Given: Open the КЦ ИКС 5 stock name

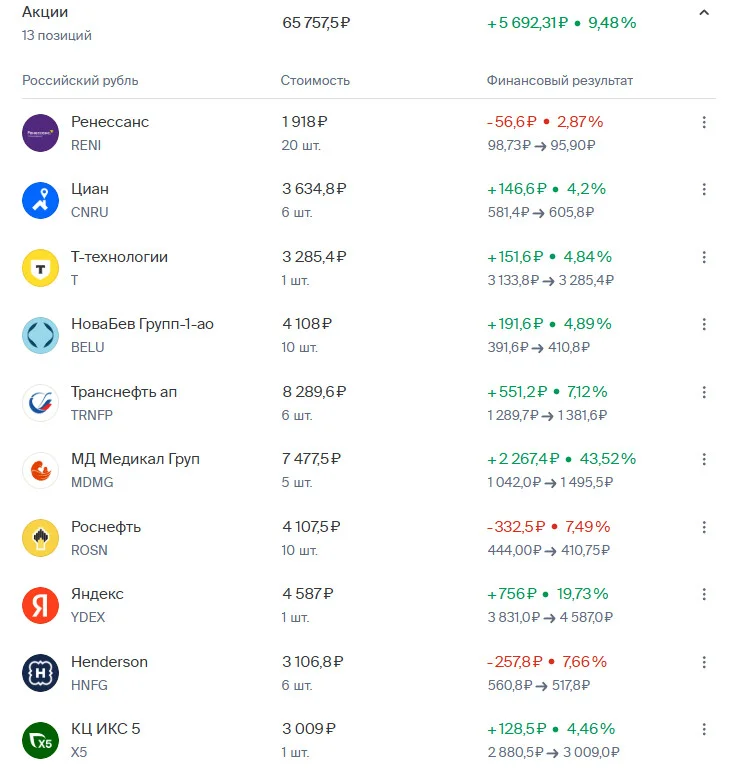Looking at the screenshot, I should coord(106,729).
